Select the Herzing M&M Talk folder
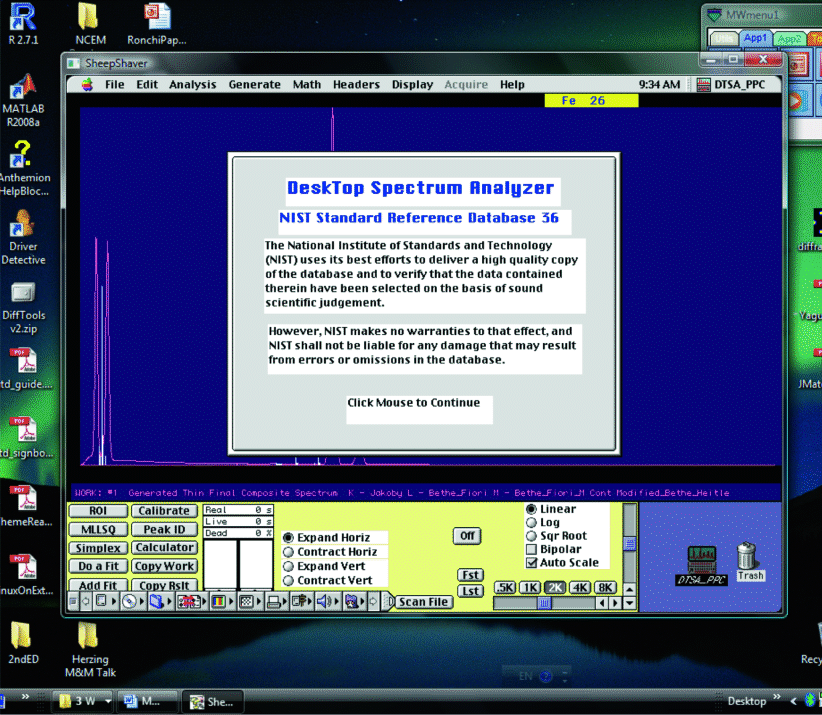The image size is (822, 715). [x=90, y=650]
